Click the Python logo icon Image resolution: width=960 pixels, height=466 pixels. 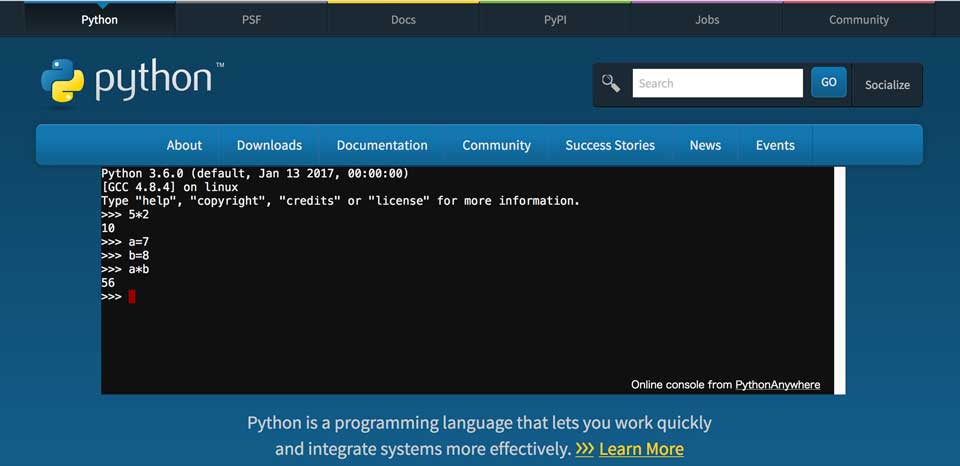62,81
